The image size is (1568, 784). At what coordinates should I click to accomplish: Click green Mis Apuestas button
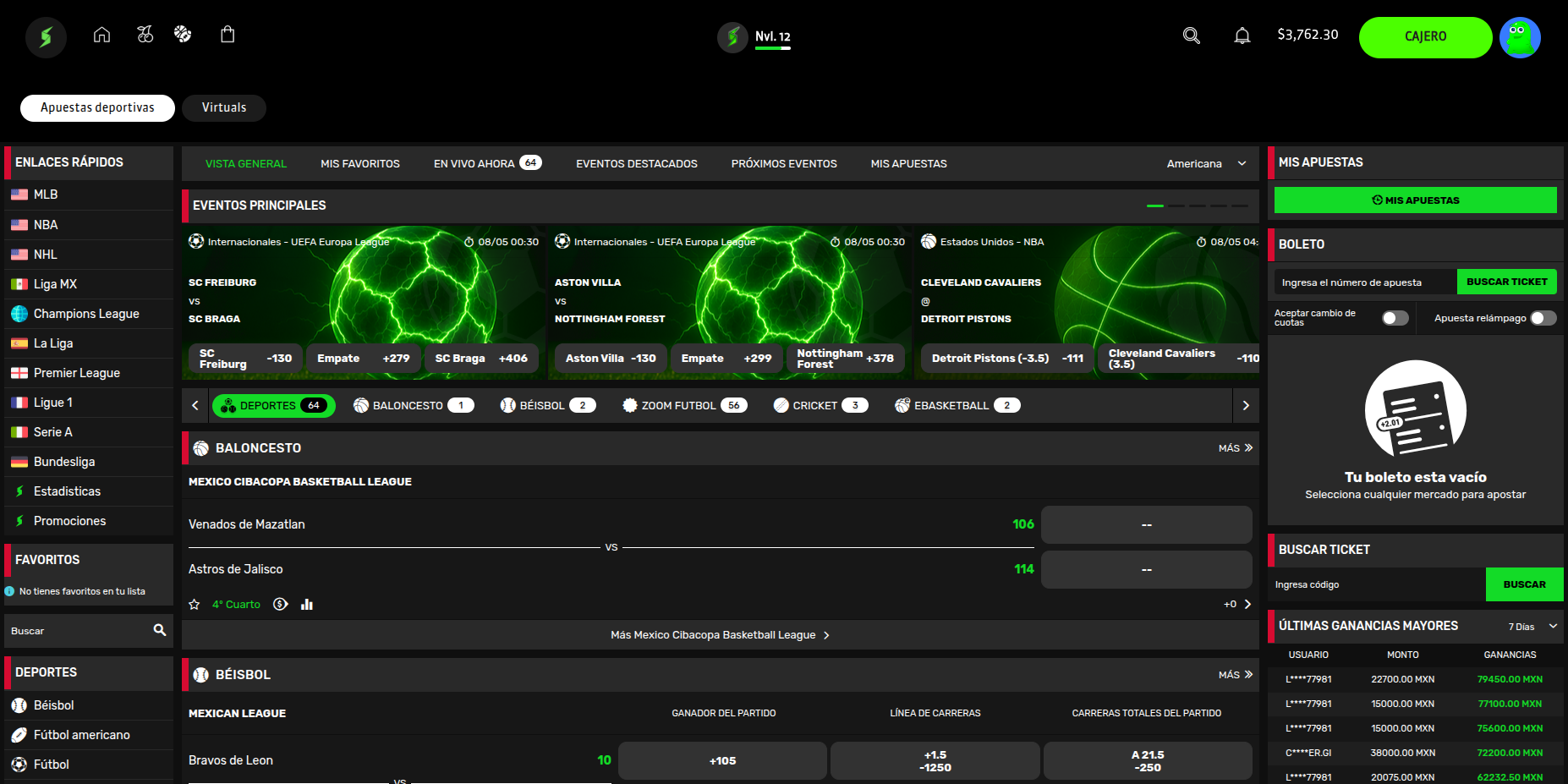pos(1416,200)
